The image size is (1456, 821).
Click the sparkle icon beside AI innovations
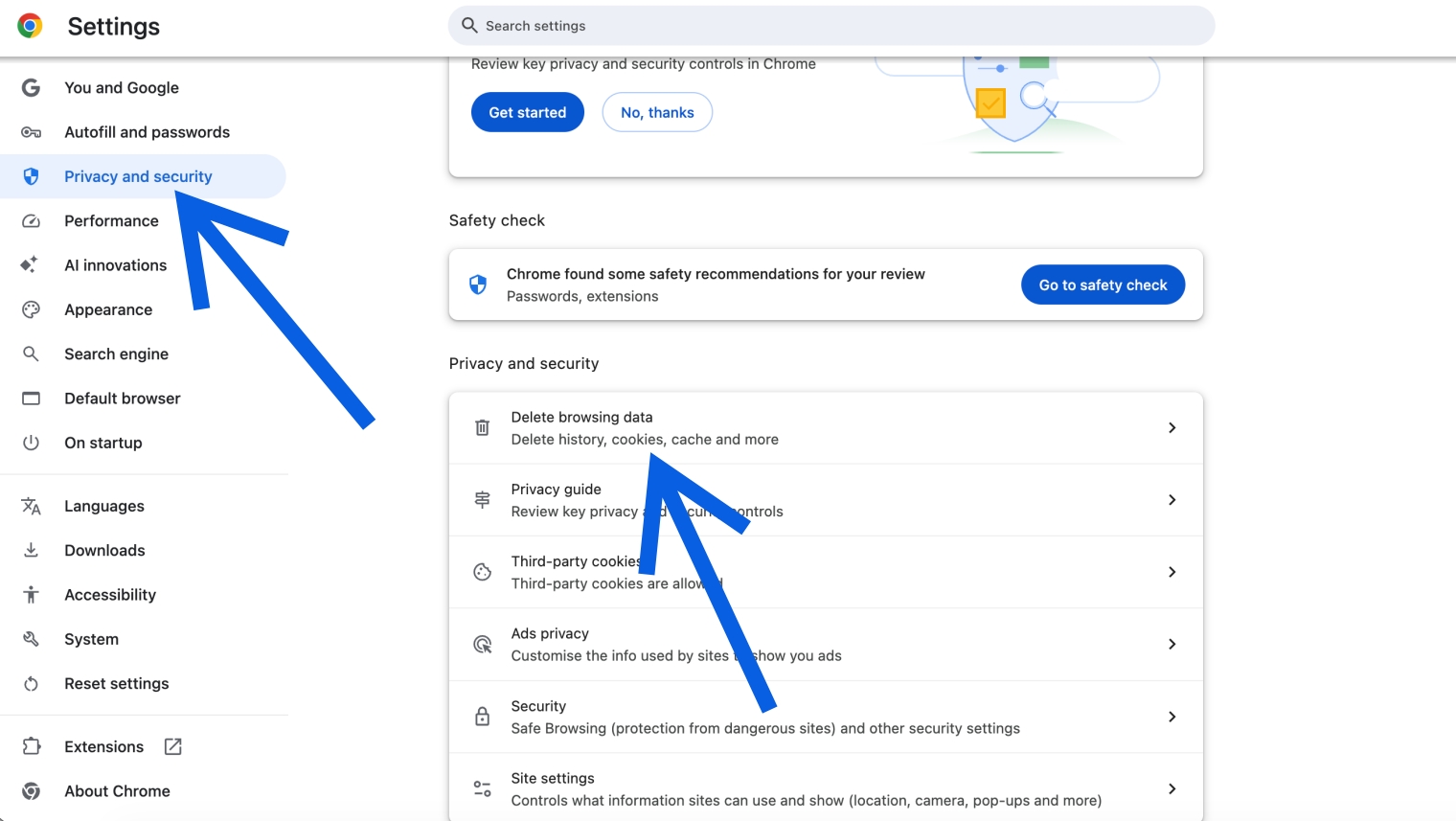click(31, 264)
